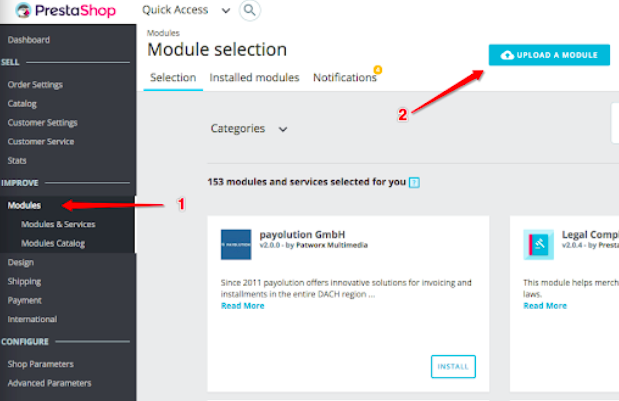Image resolution: width=619 pixels, height=401 pixels.
Task: Select the Selection tab
Action: 172,78
